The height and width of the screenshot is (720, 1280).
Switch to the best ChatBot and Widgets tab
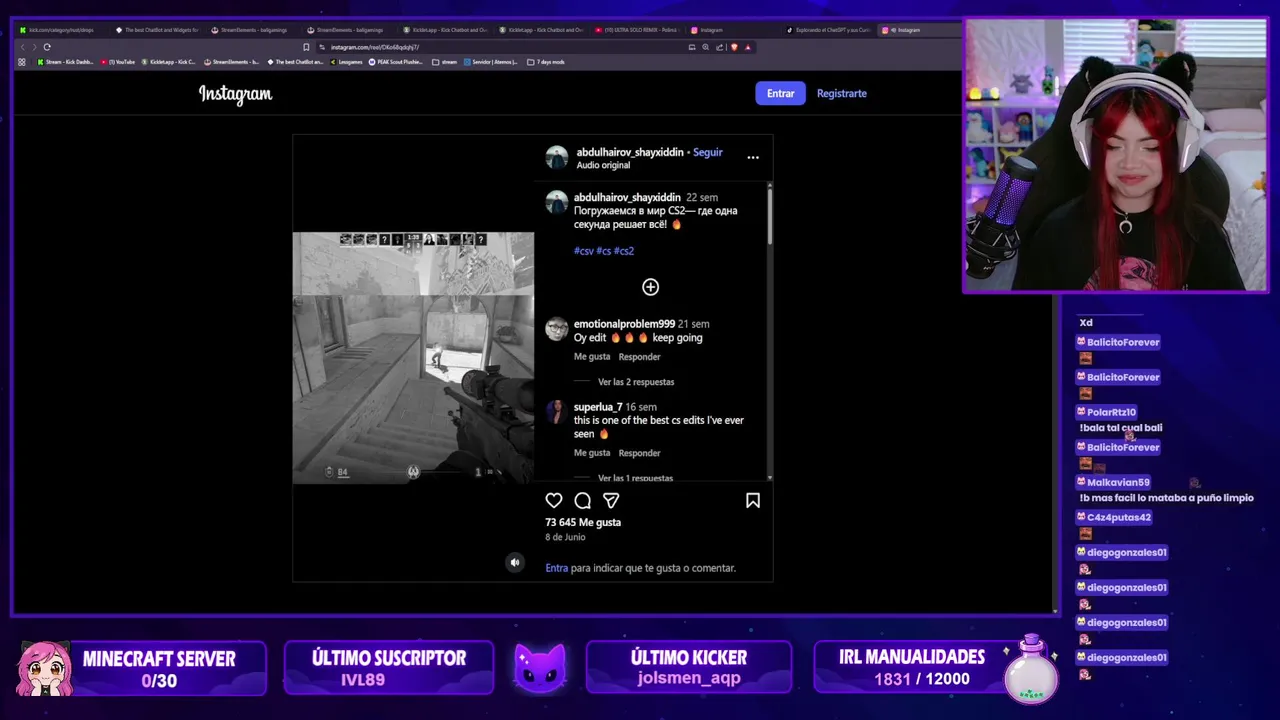[x=156, y=30]
